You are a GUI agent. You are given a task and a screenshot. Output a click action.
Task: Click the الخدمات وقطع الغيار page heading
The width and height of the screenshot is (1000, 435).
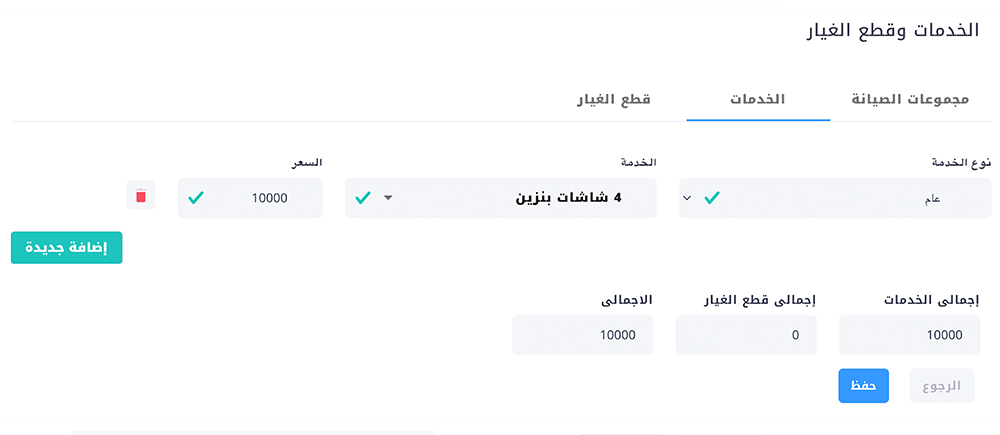pos(892,31)
